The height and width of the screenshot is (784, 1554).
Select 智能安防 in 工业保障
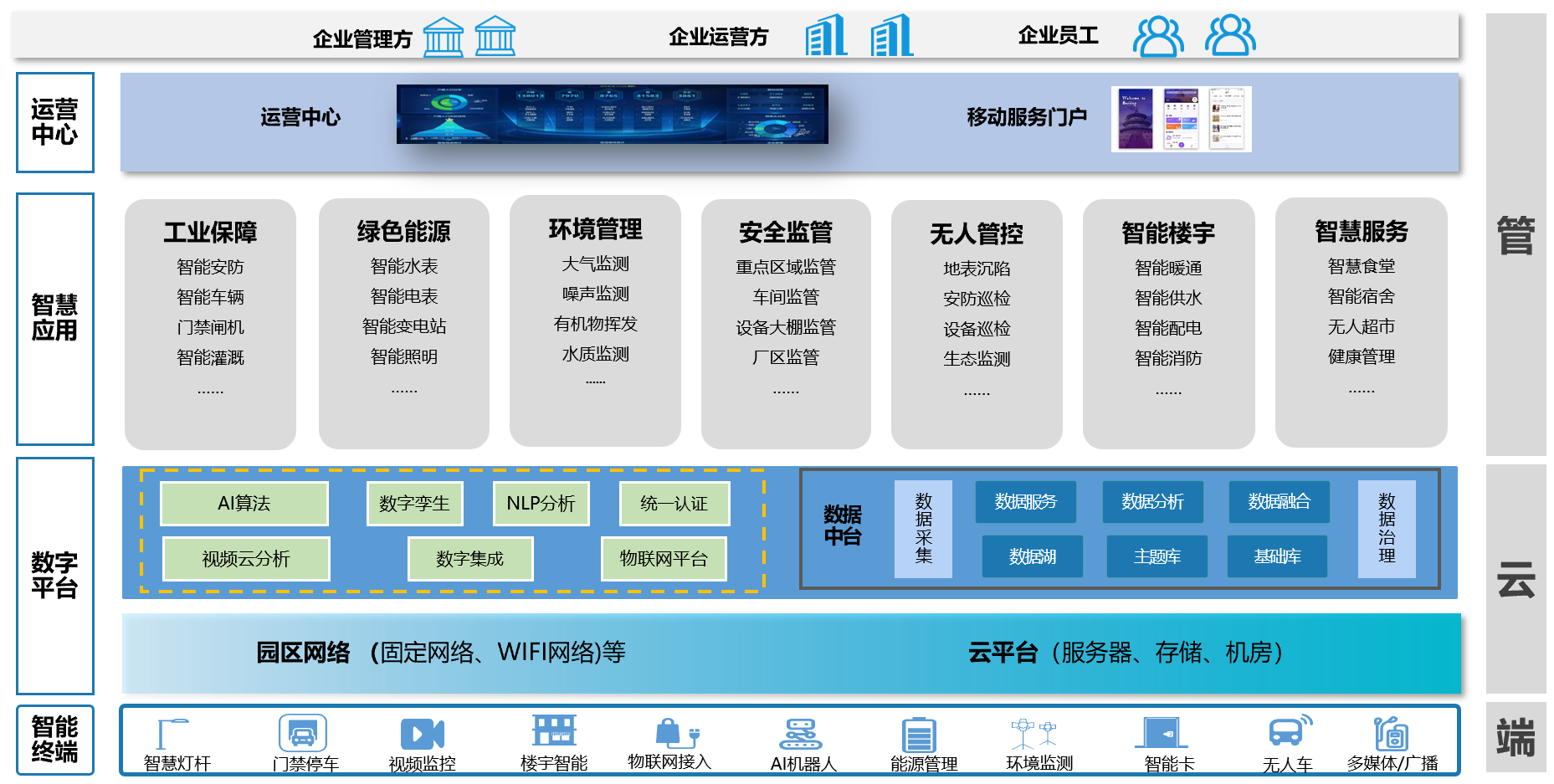[x=211, y=267]
